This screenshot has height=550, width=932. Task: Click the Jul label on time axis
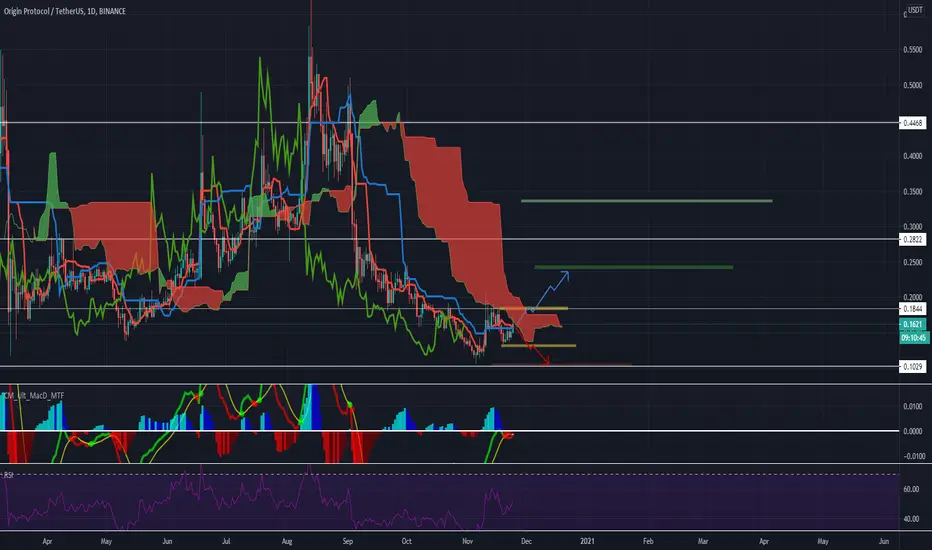click(x=226, y=542)
